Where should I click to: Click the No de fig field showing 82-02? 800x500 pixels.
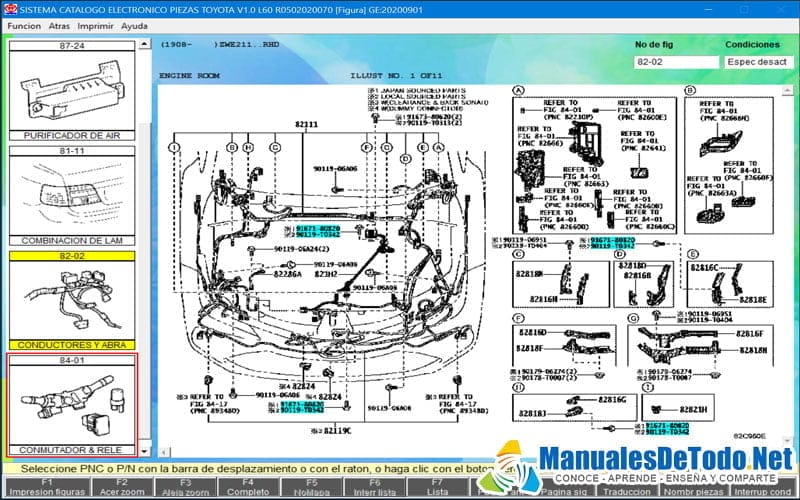coord(676,62)
